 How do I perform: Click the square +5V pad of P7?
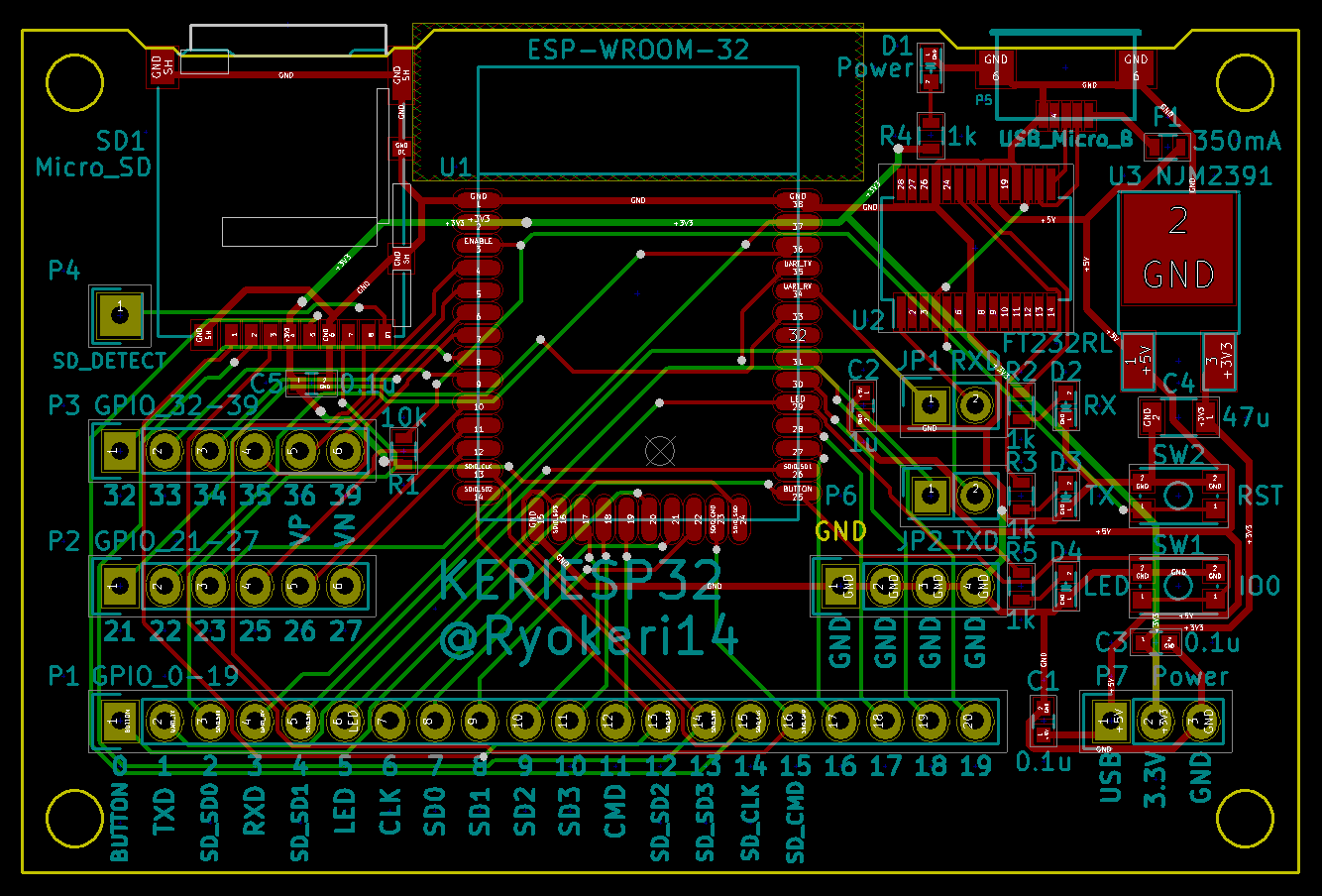(x=1111, y=722)
